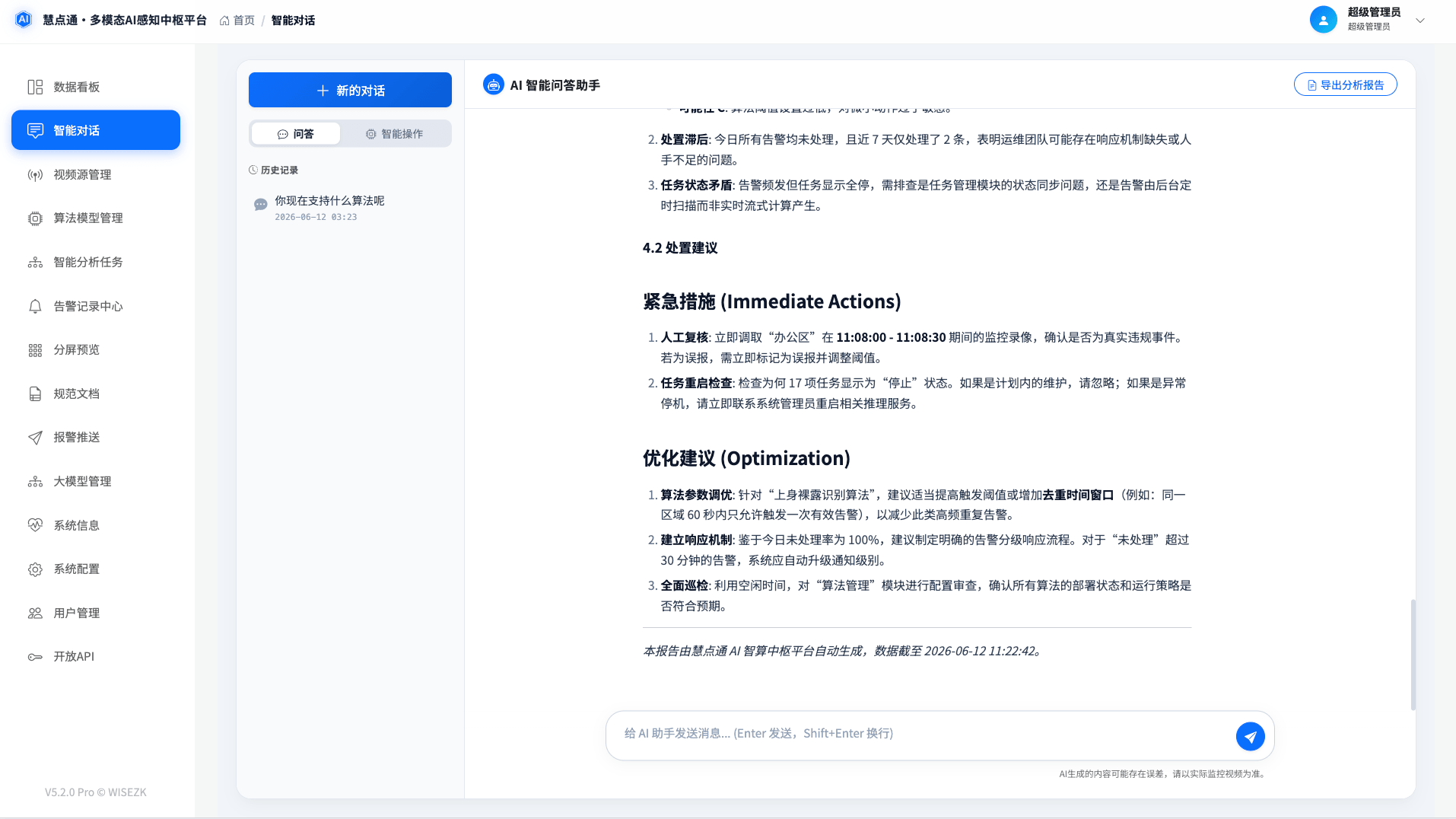Click the plus icon on 新的对话

(323, 91)
